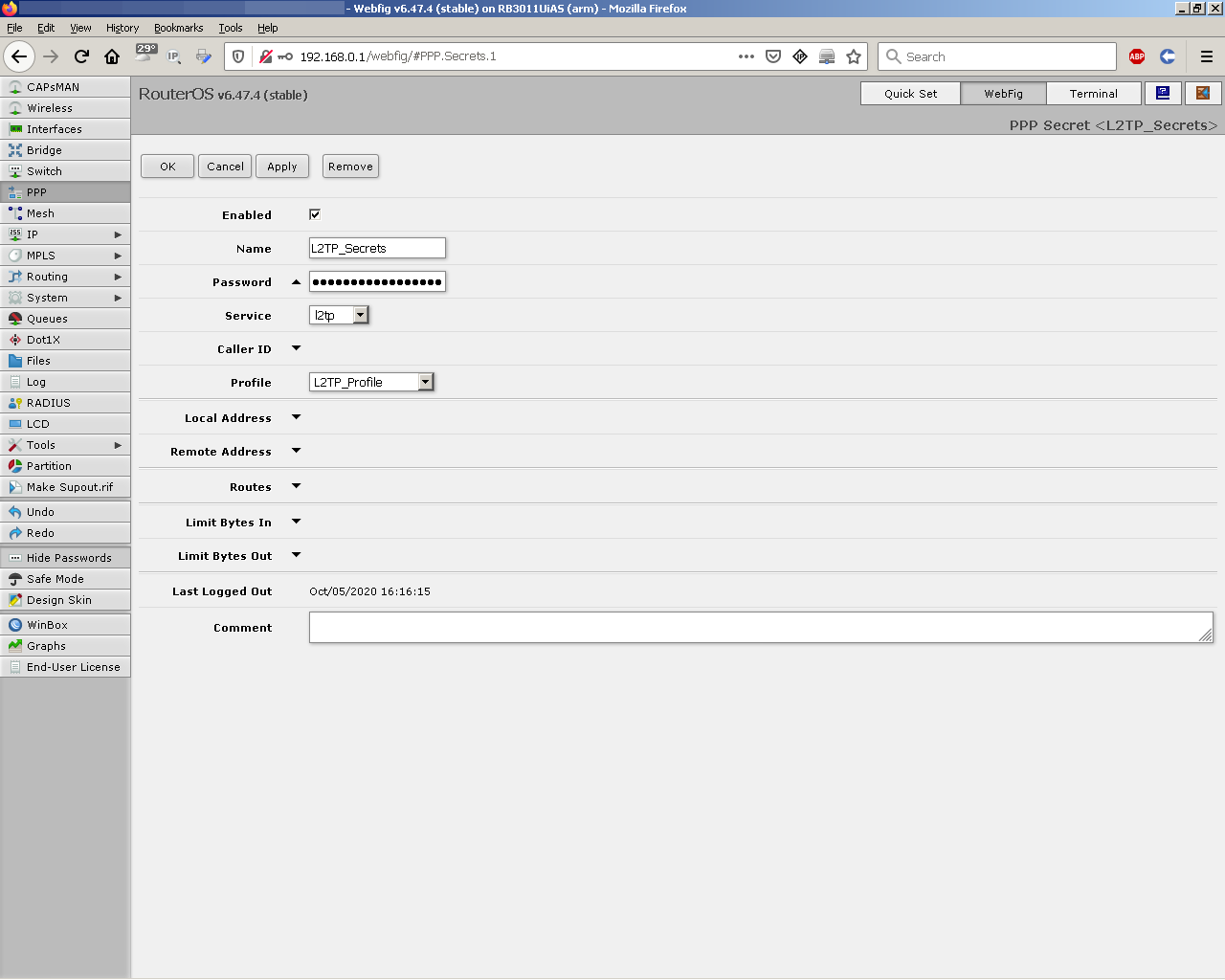This screenshot has width=1225, height=980.
Task: Select Dot1X in the sidebar
Action: (x=65, y=340)
